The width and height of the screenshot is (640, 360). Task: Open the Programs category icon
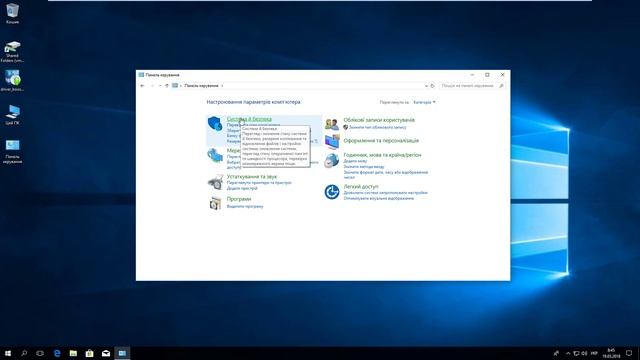215,203
